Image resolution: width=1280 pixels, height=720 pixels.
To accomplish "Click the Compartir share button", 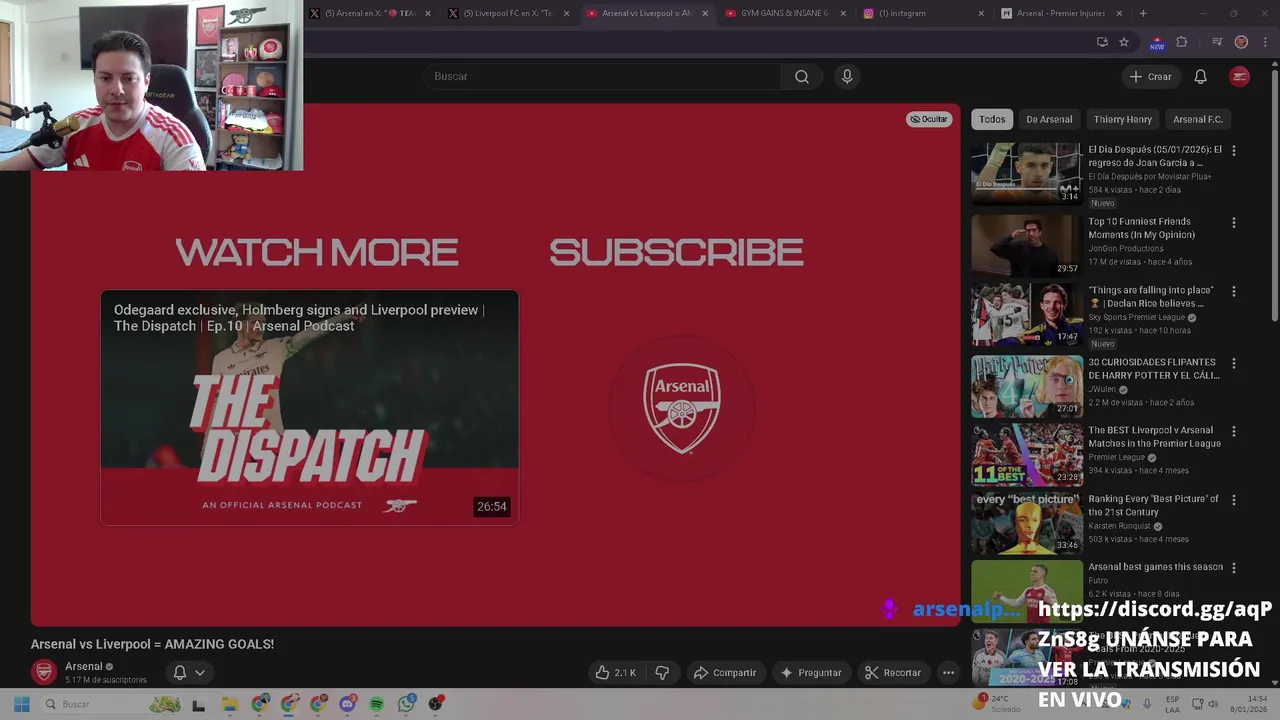I will click(724, 673).
